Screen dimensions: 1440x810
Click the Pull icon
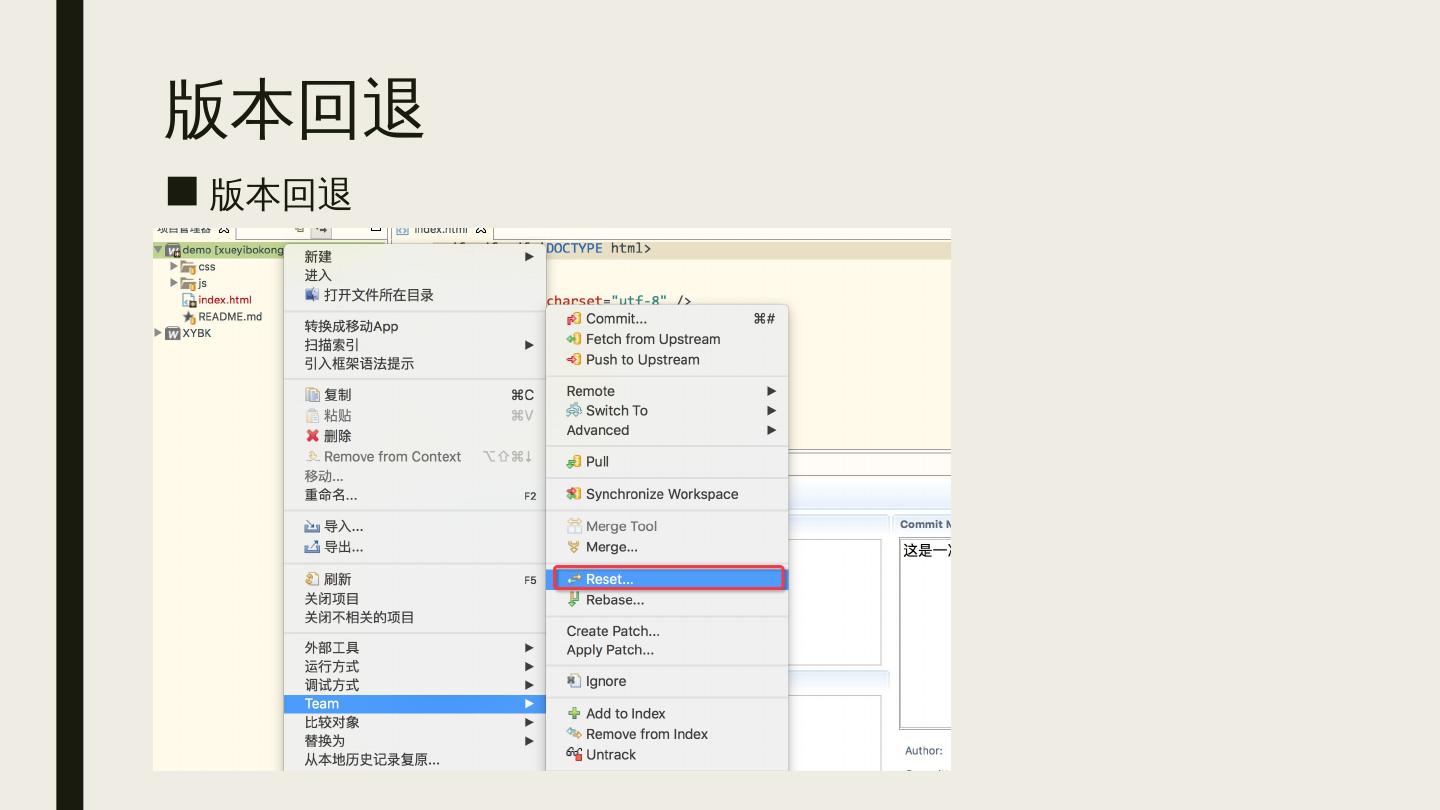(574, 462)
